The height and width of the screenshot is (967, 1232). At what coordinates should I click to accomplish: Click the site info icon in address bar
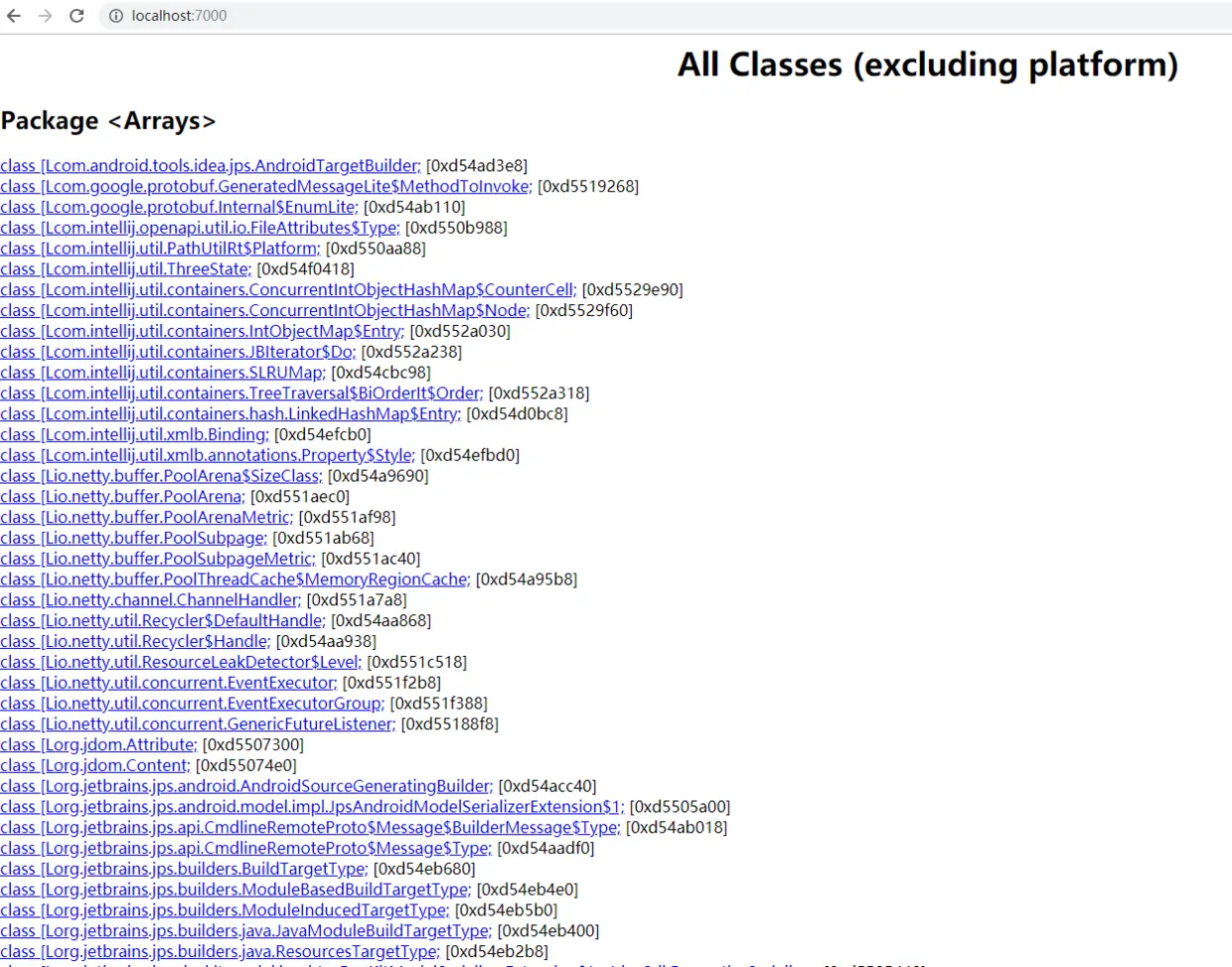tap(116, 16)
